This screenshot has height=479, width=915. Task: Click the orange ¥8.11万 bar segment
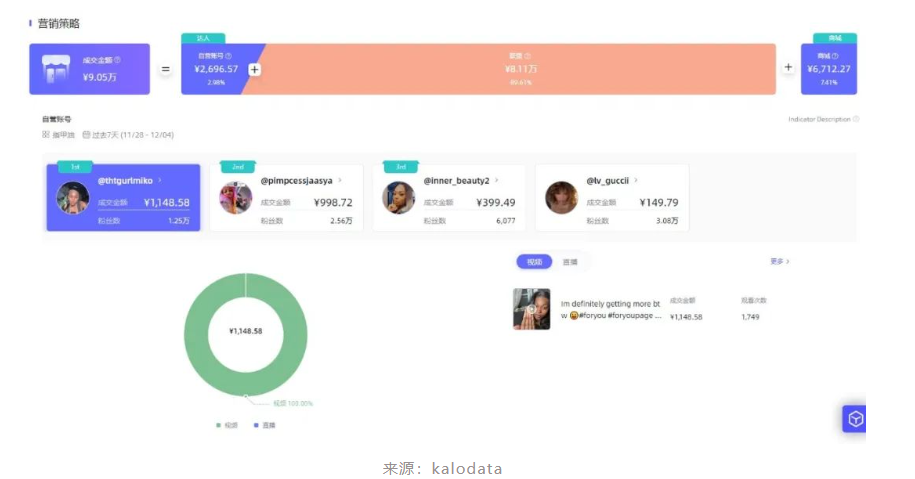519,69
